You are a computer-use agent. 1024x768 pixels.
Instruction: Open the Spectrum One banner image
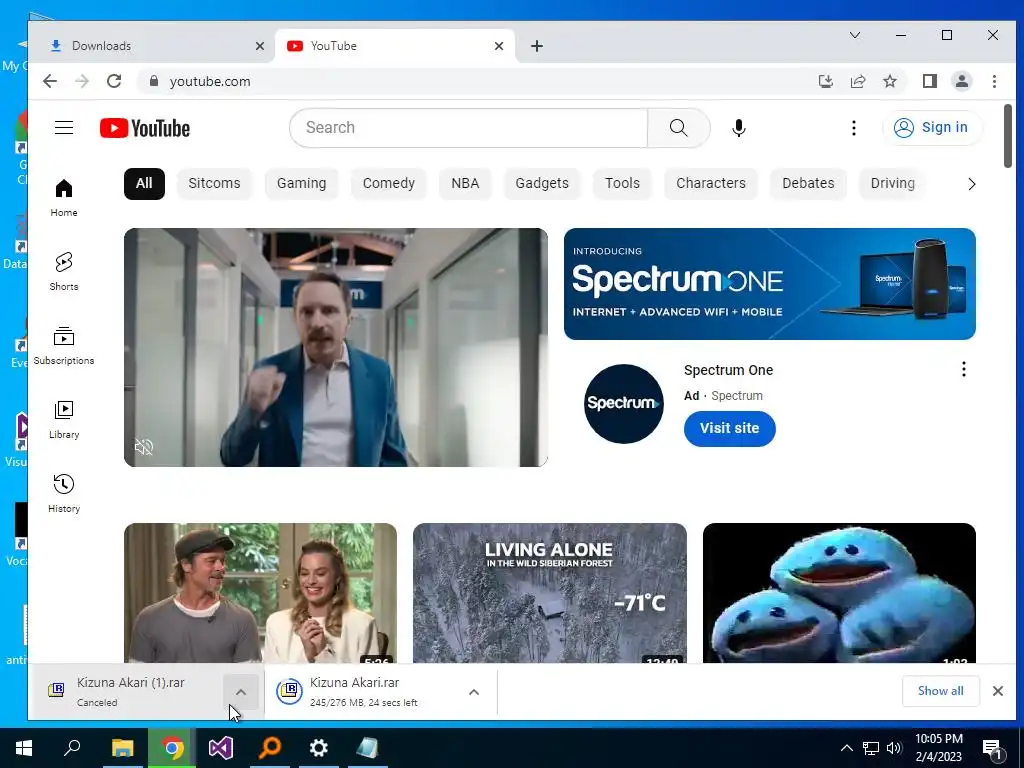(x=769, y=284)
